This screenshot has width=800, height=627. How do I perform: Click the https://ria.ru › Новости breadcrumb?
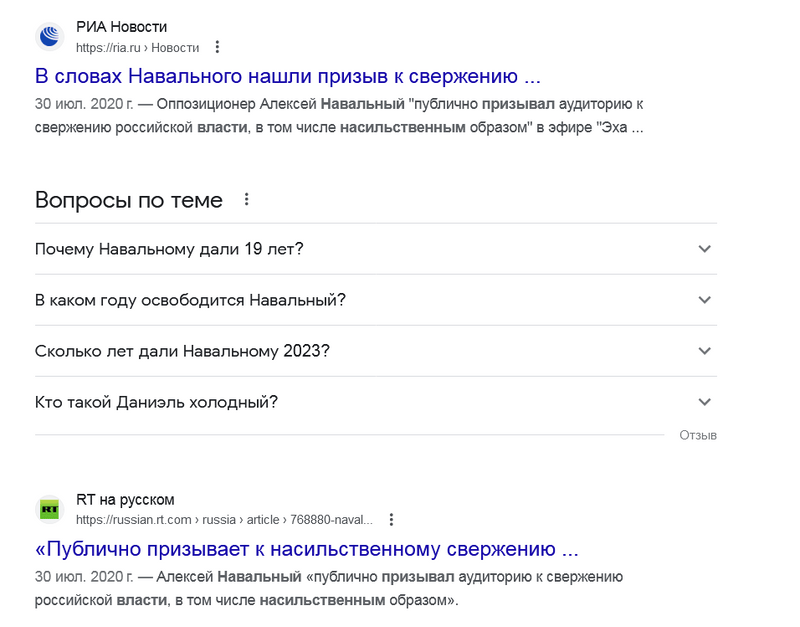tap(137, 47)
